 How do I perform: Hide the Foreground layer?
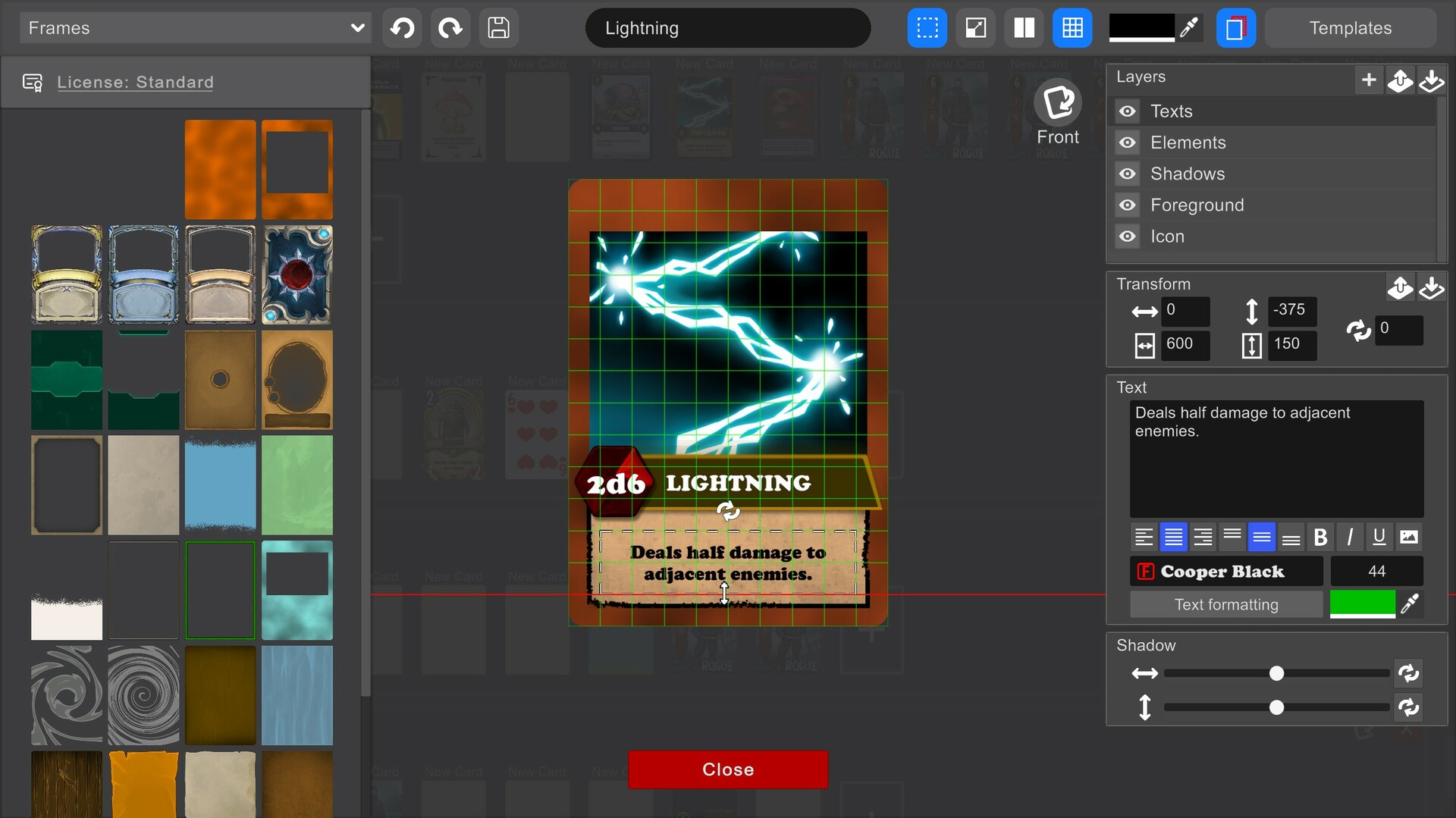point(1128,205)
